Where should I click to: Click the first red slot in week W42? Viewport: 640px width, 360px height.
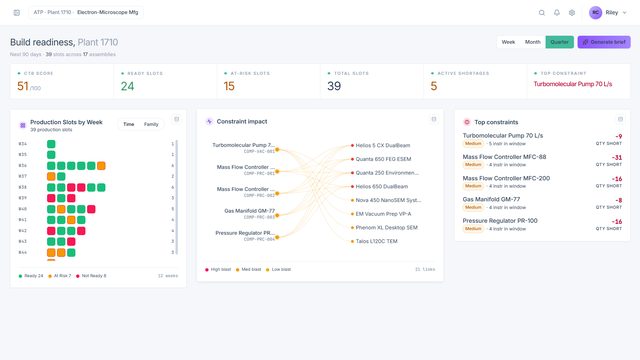click(51, 231)
